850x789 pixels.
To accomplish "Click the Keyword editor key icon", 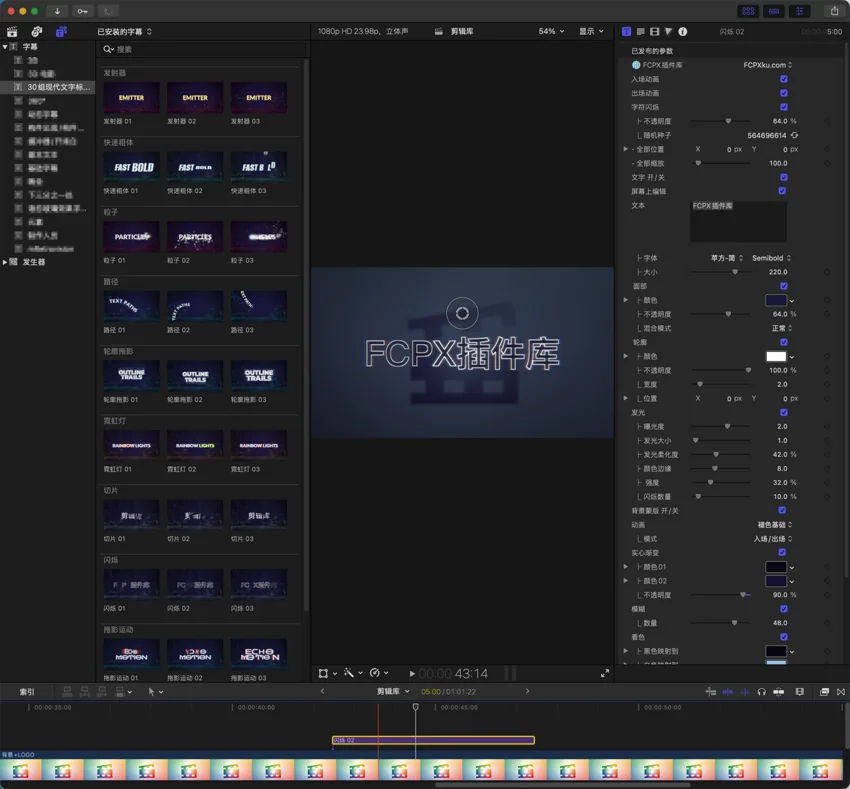I will [82, 11].
